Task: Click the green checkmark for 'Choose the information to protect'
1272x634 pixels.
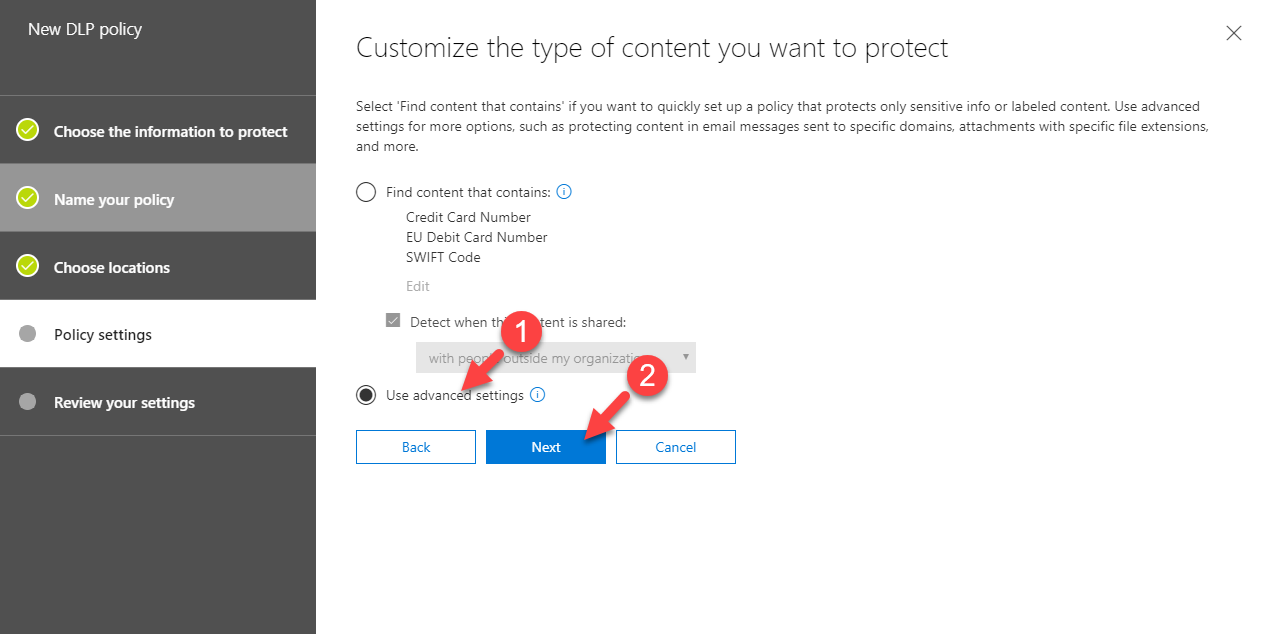Action: point(28,130)
